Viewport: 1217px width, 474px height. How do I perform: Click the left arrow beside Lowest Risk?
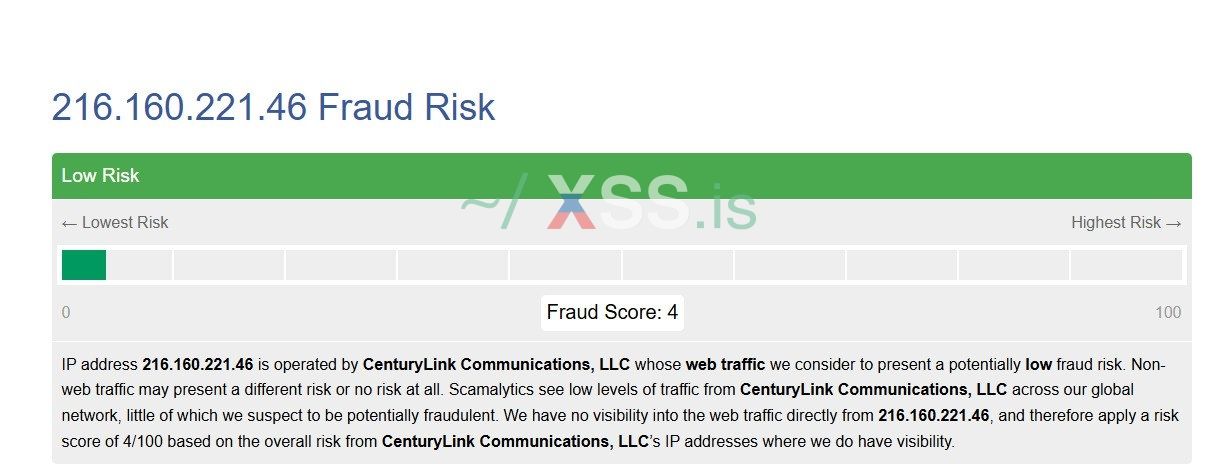(69, 223)
